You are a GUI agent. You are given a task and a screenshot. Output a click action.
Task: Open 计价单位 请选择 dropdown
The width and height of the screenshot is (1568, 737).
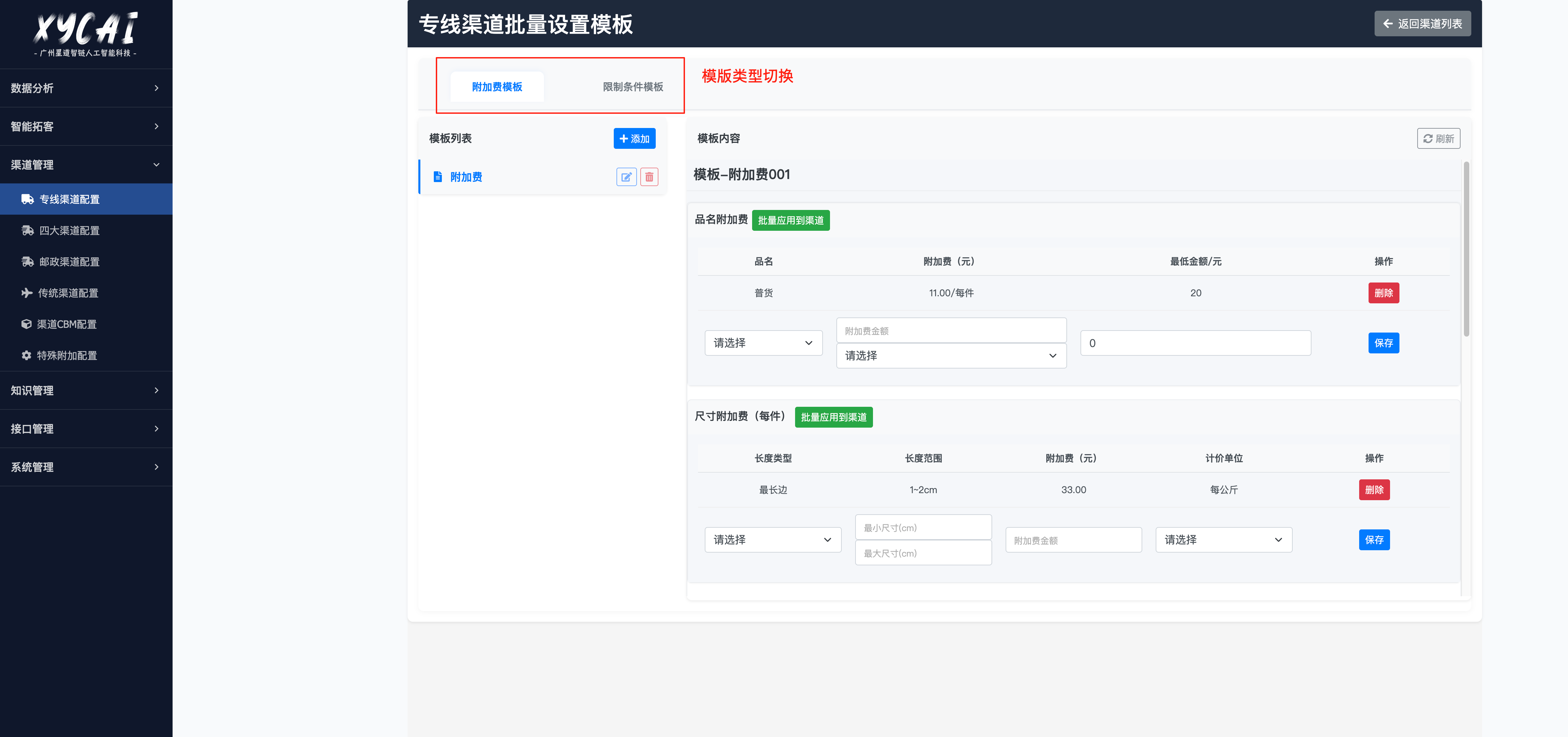click(x=1224, y=540)
